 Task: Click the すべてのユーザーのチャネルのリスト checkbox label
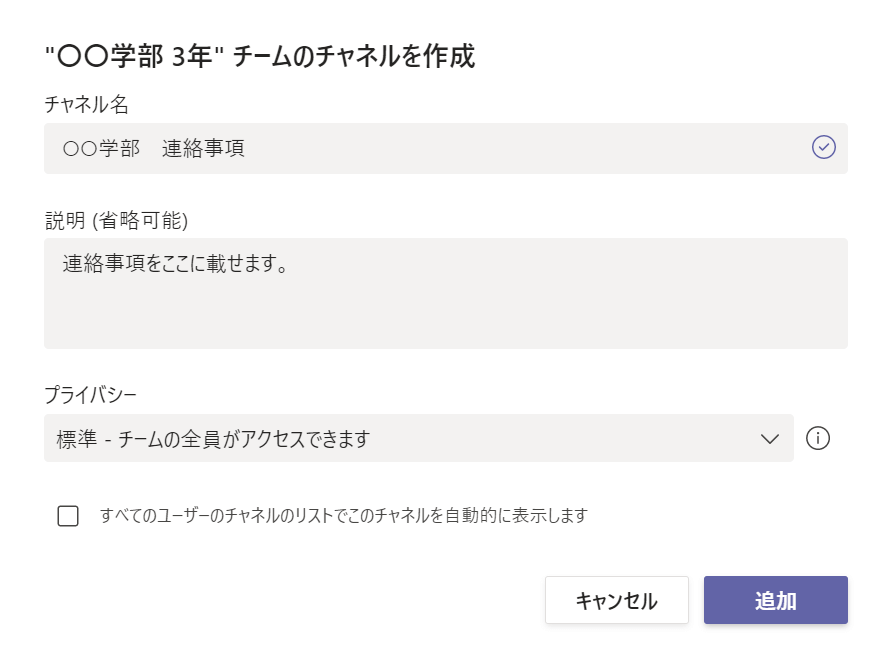click(343, 516)
